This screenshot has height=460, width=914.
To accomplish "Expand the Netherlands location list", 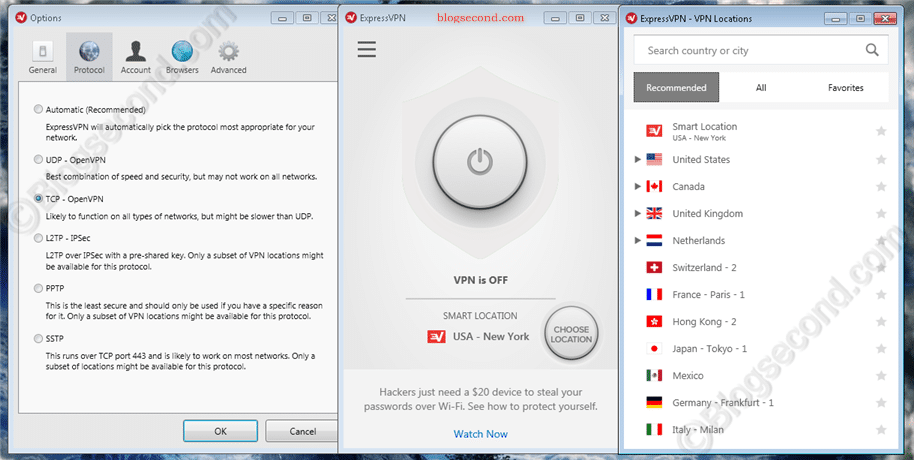I will 638,240.
